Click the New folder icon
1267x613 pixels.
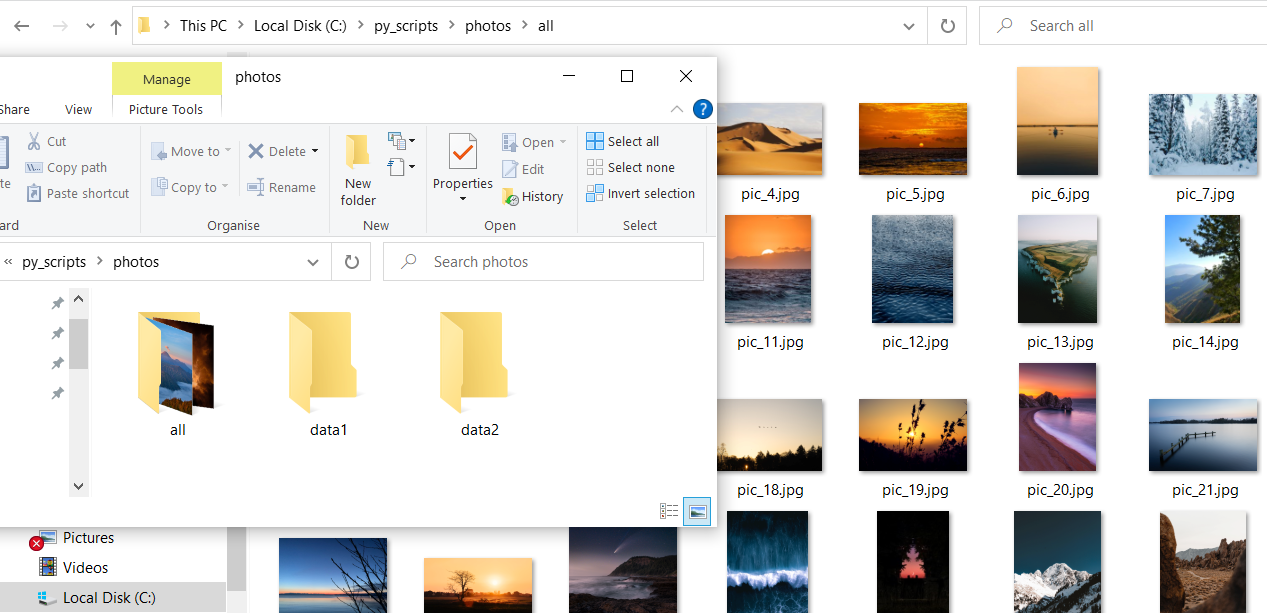[357, 153]
